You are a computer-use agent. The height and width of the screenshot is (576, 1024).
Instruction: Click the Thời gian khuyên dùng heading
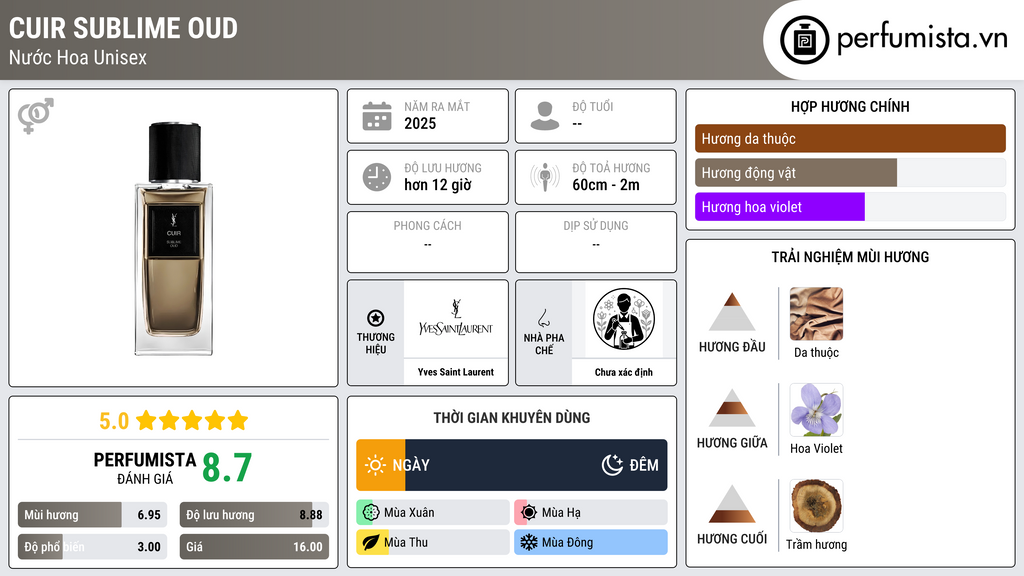[512, 418]
